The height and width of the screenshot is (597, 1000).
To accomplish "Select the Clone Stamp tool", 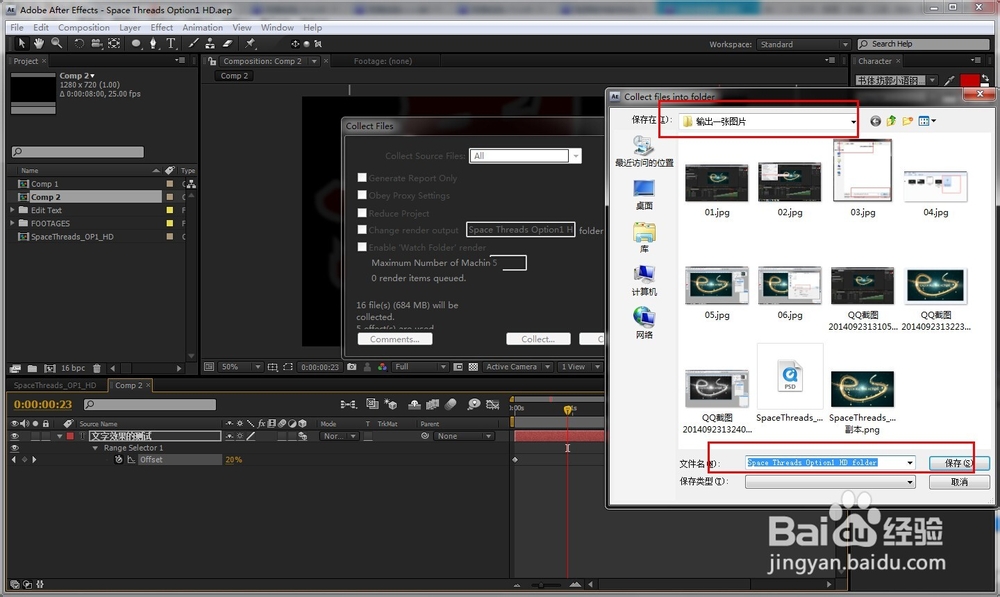I will (x=210, y=43).
